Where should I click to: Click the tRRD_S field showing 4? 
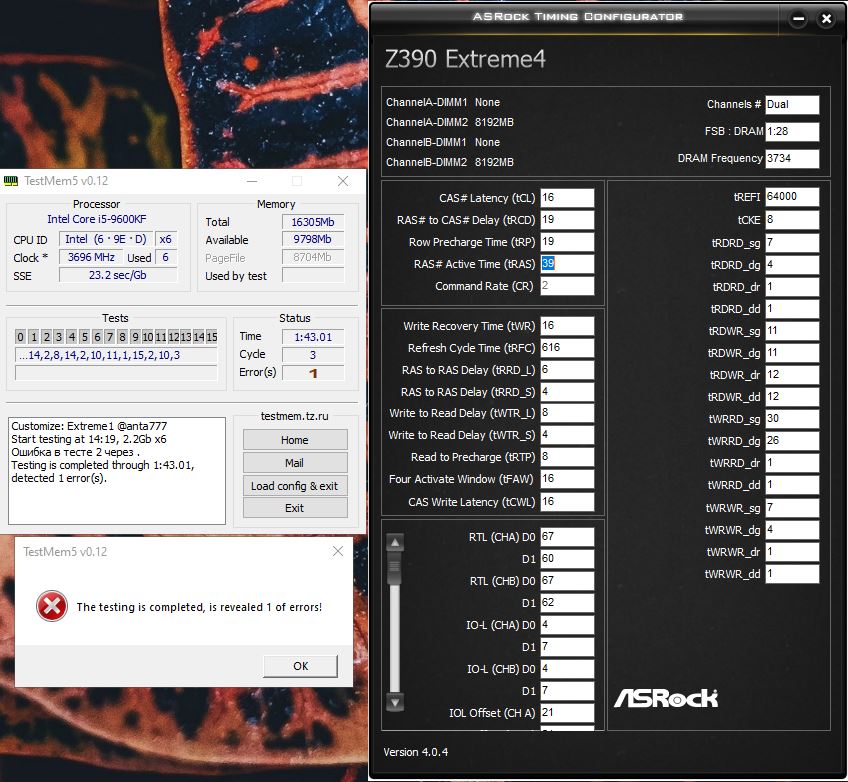tap(567, 392)
